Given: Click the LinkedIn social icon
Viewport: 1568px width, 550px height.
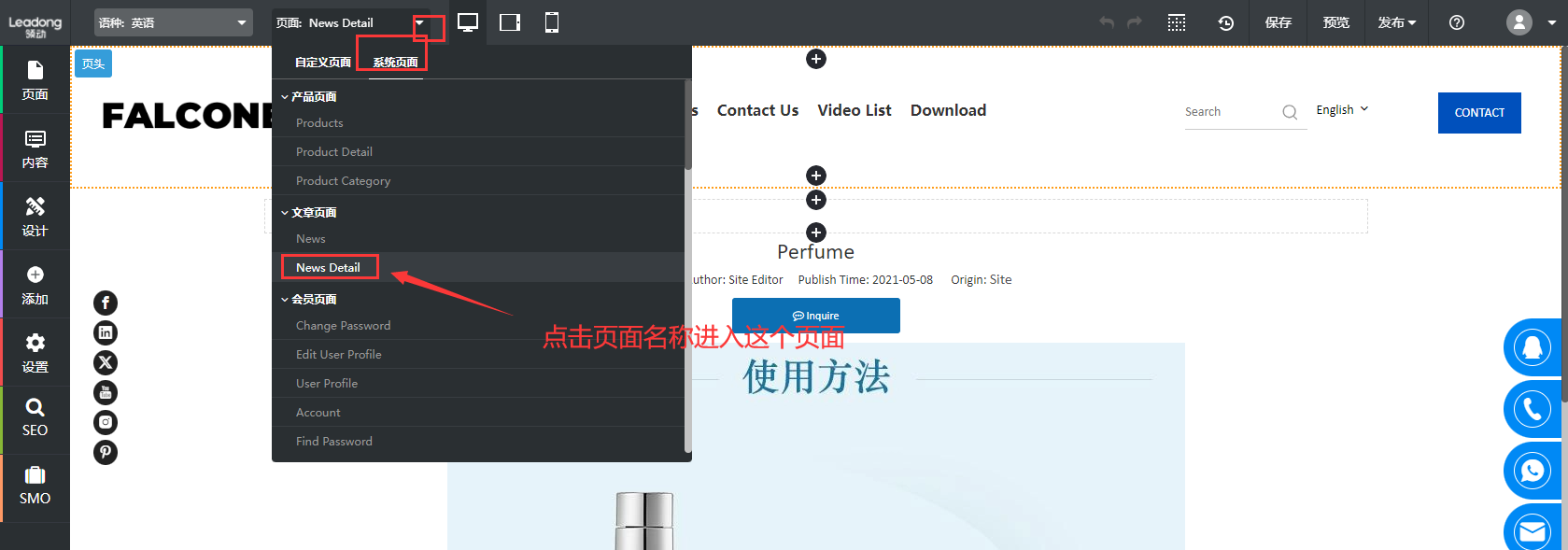Looking at the screenshot, I should tap(106, 332).
